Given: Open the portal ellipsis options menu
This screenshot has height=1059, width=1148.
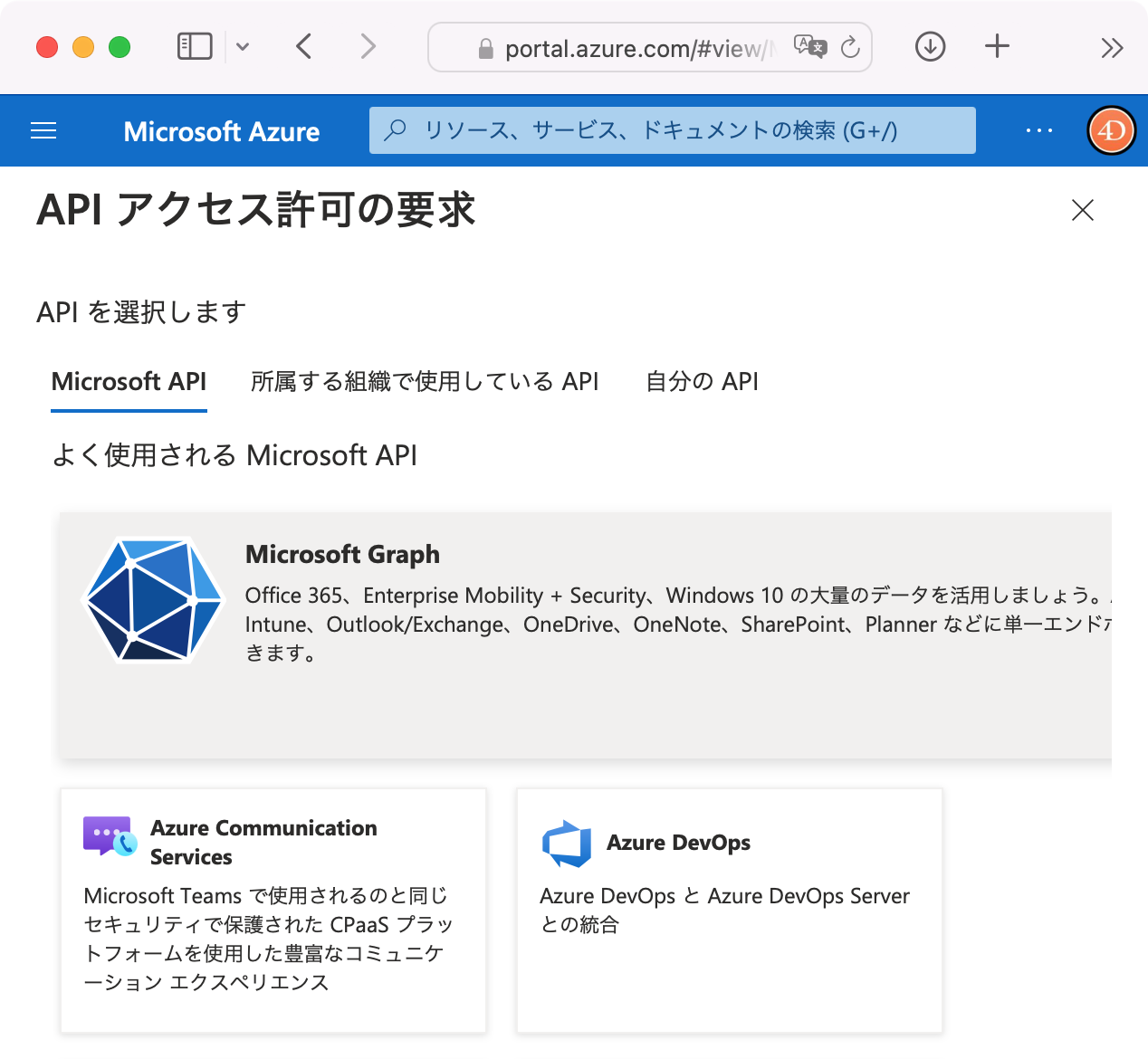Looking at the screenshot, I should pos(1038,130).
